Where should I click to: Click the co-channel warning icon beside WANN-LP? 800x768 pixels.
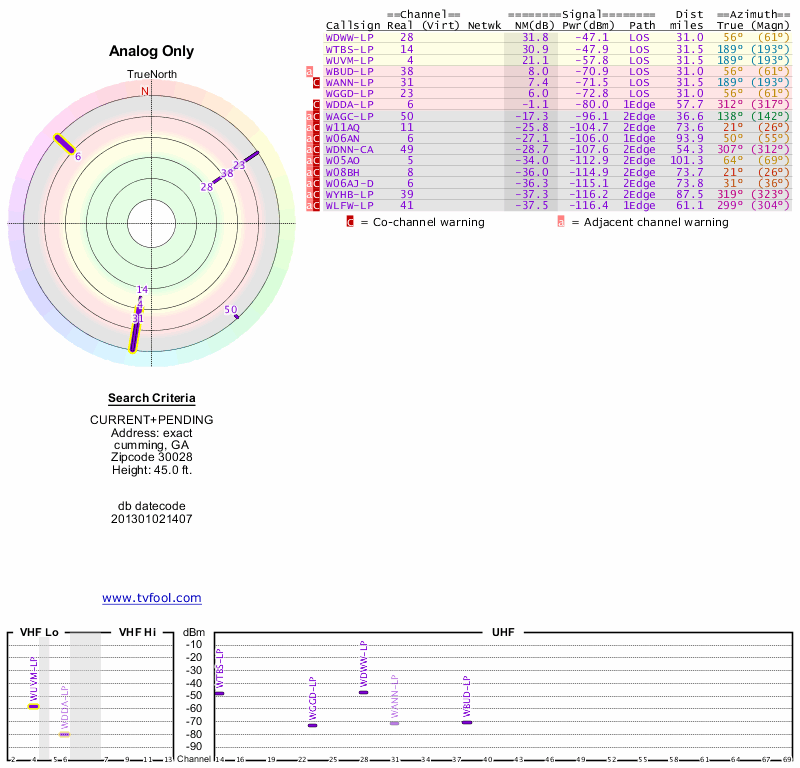(x=317, y=82)
